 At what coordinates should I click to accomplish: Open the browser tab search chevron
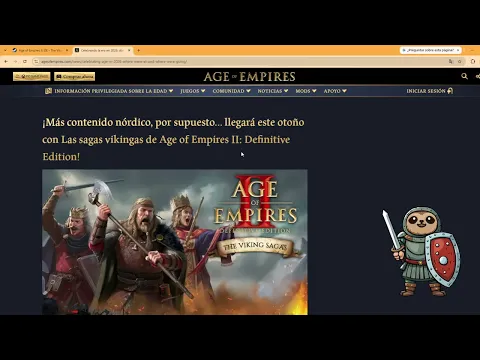[5, 50]
